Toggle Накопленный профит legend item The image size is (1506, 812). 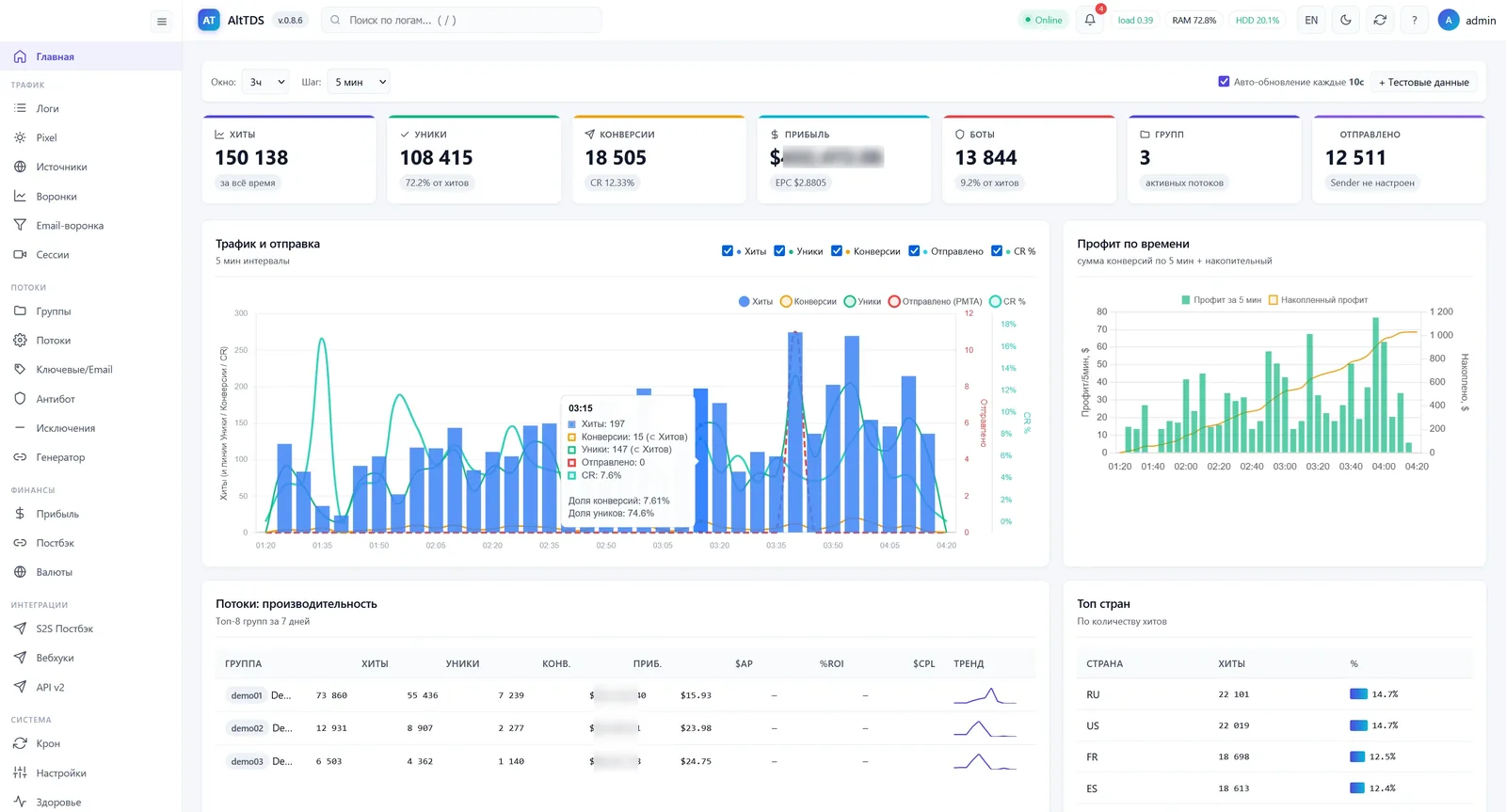[1318, 300]
